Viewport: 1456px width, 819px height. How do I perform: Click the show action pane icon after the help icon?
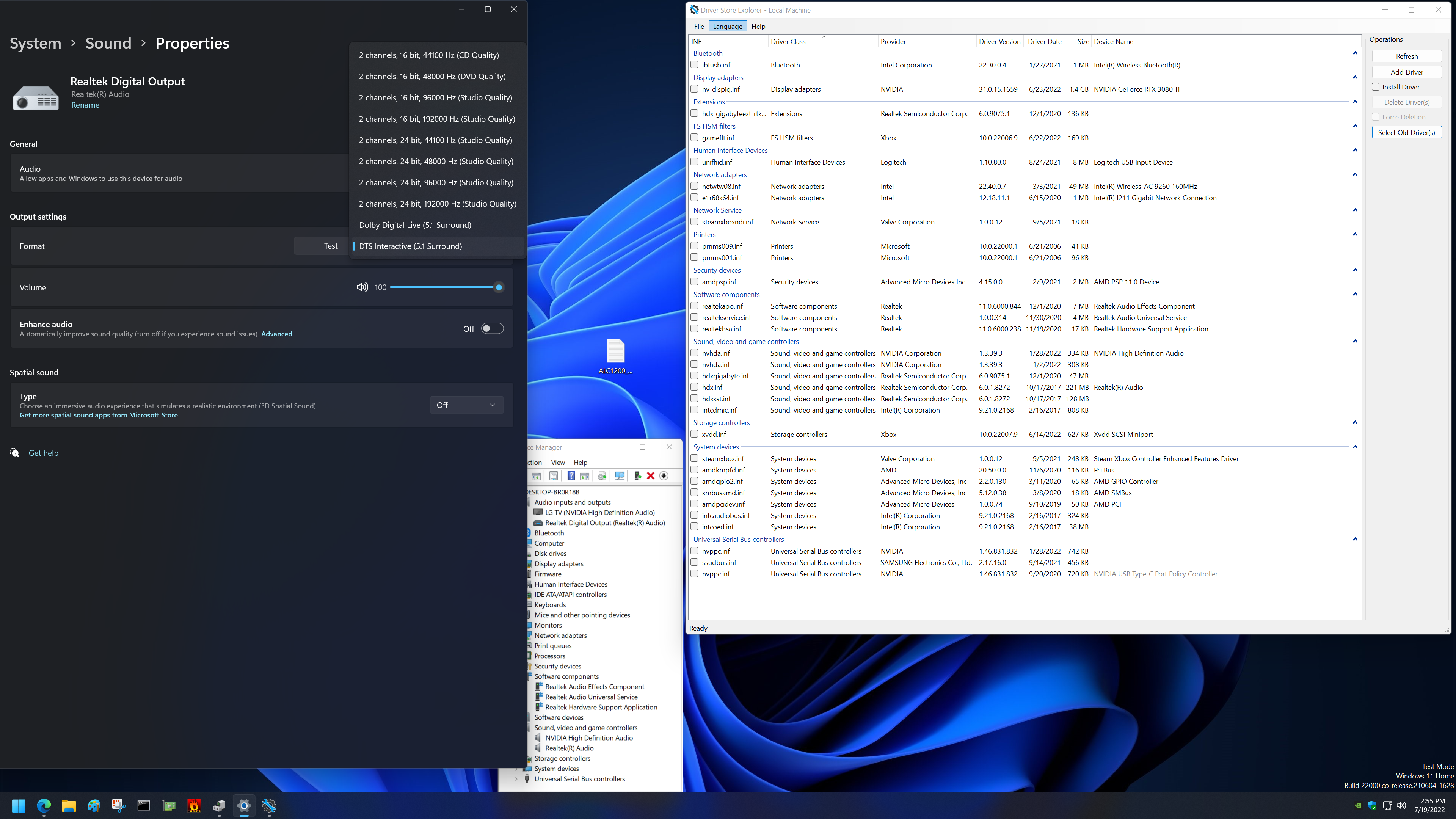[x=585, y=476]
